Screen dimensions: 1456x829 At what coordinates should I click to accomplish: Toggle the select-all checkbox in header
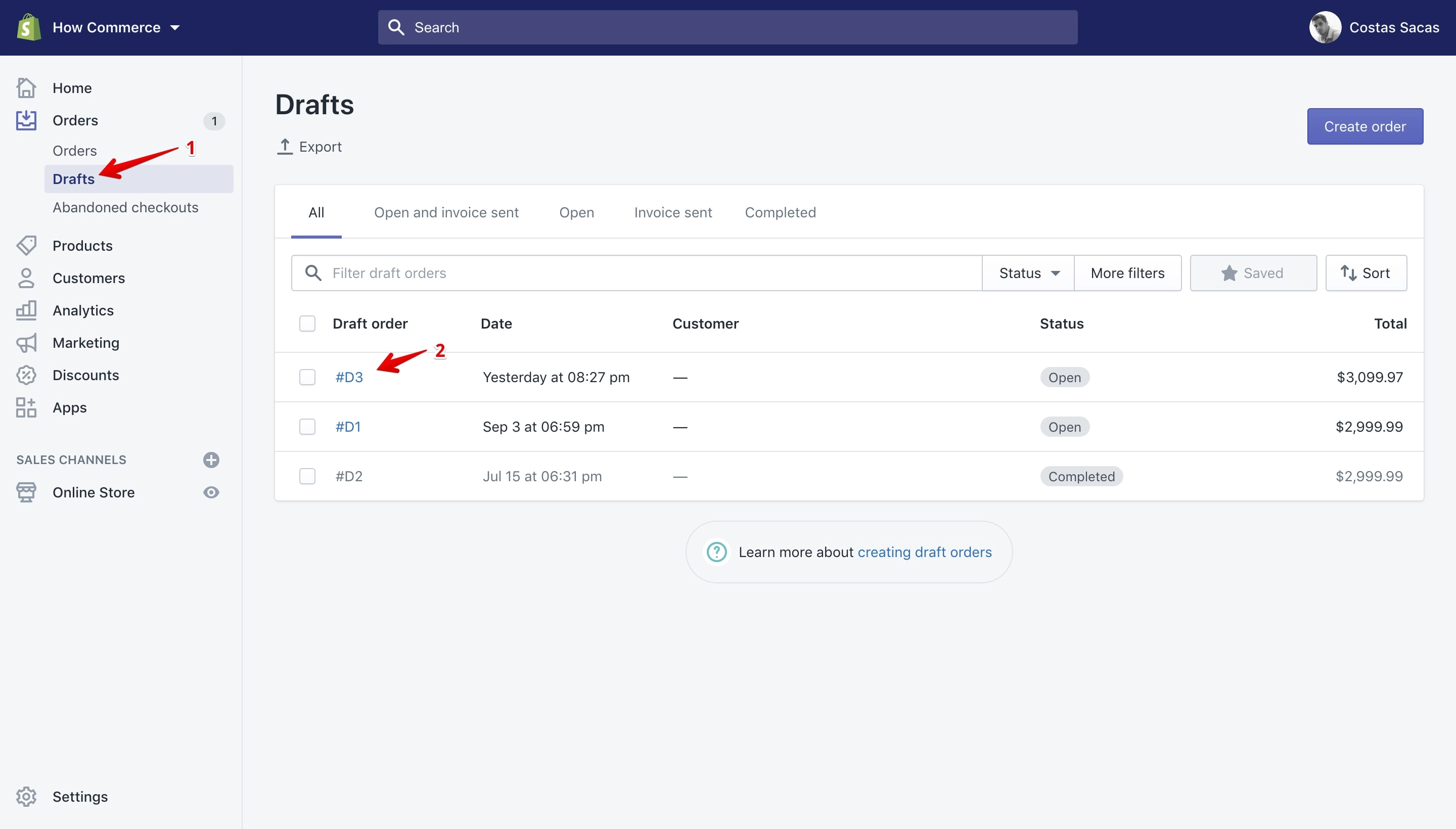click(x=307, y=324)
